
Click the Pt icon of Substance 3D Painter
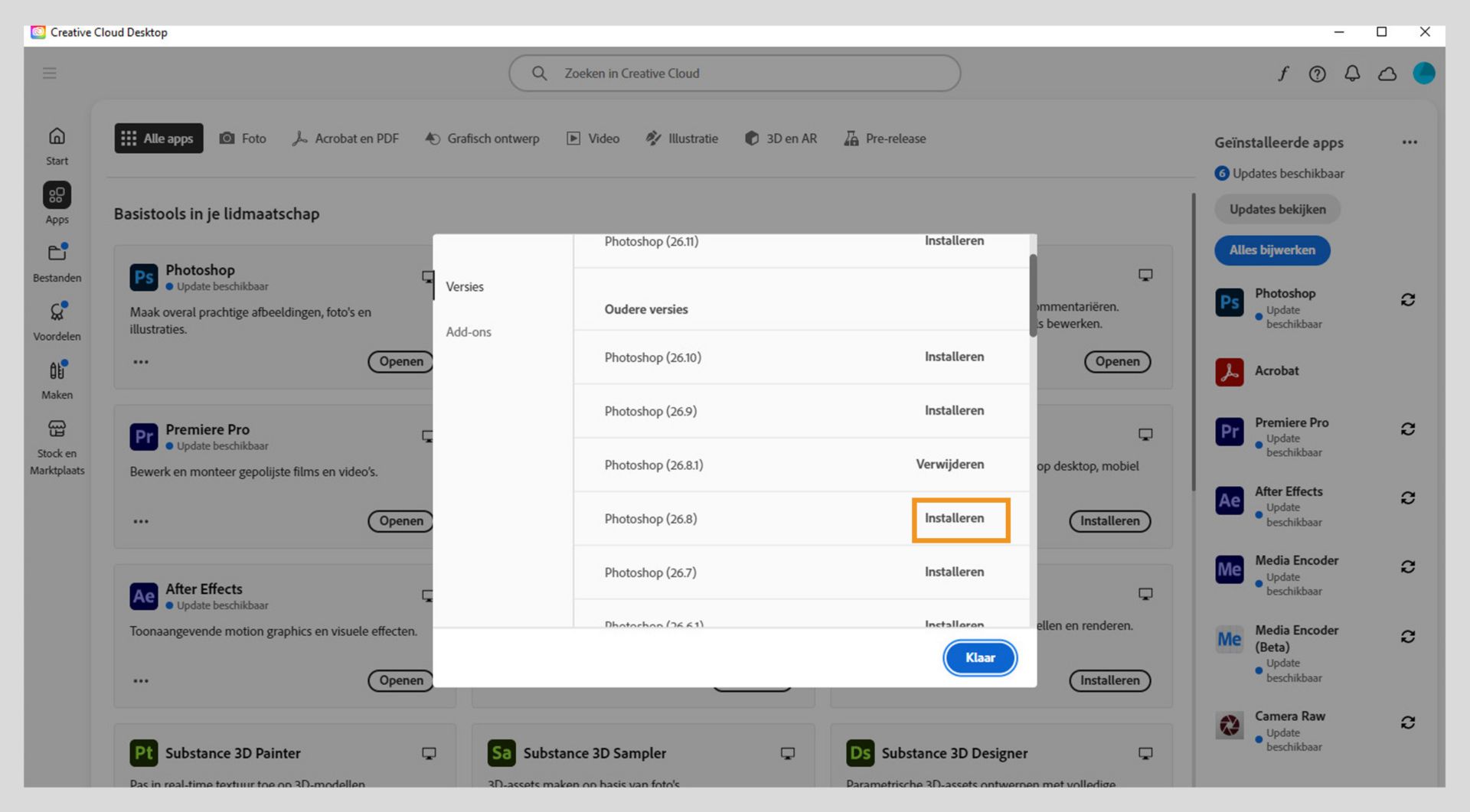click(x=144, y=753)
